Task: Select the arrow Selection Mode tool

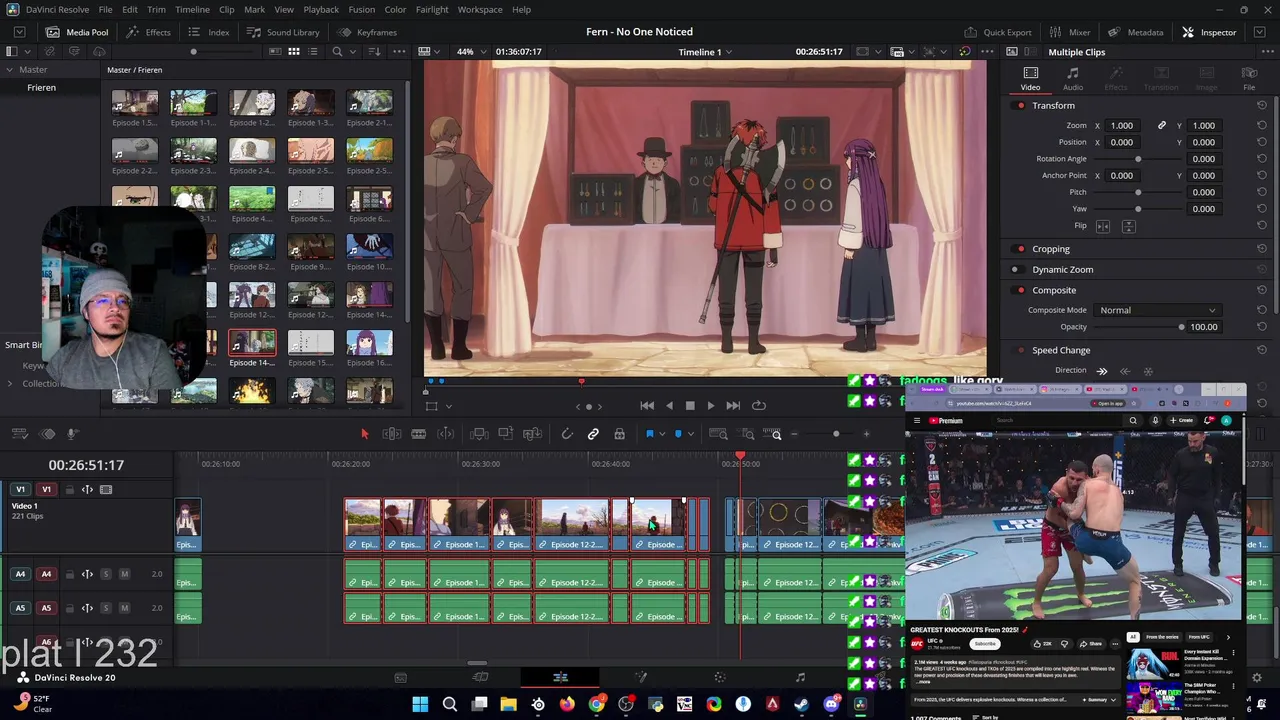Action: point(364,434)
